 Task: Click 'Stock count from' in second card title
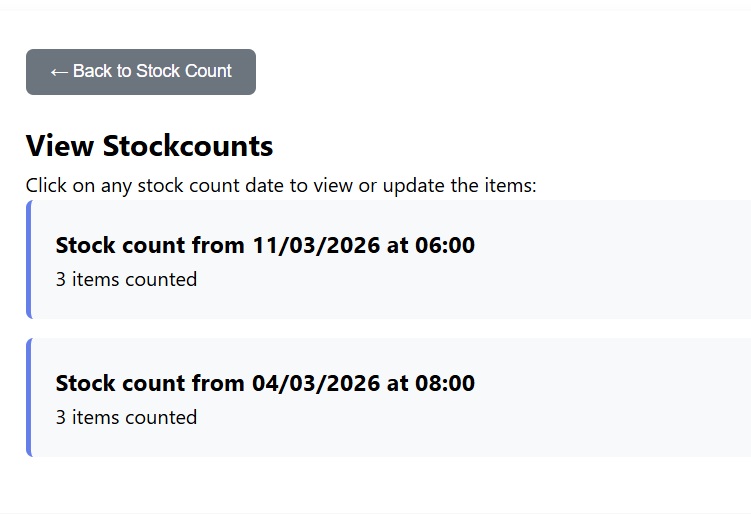click(x=150, y=383)
